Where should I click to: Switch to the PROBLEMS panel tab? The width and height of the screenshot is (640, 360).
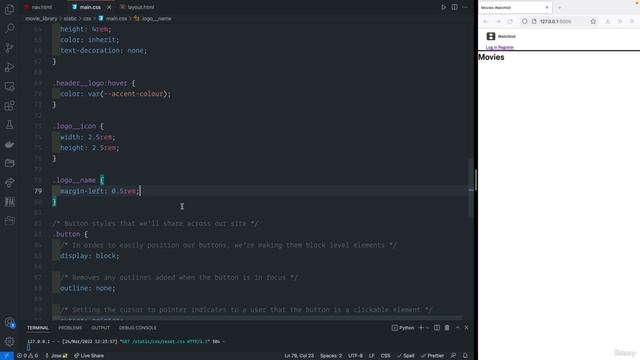[x=70, y=328]
